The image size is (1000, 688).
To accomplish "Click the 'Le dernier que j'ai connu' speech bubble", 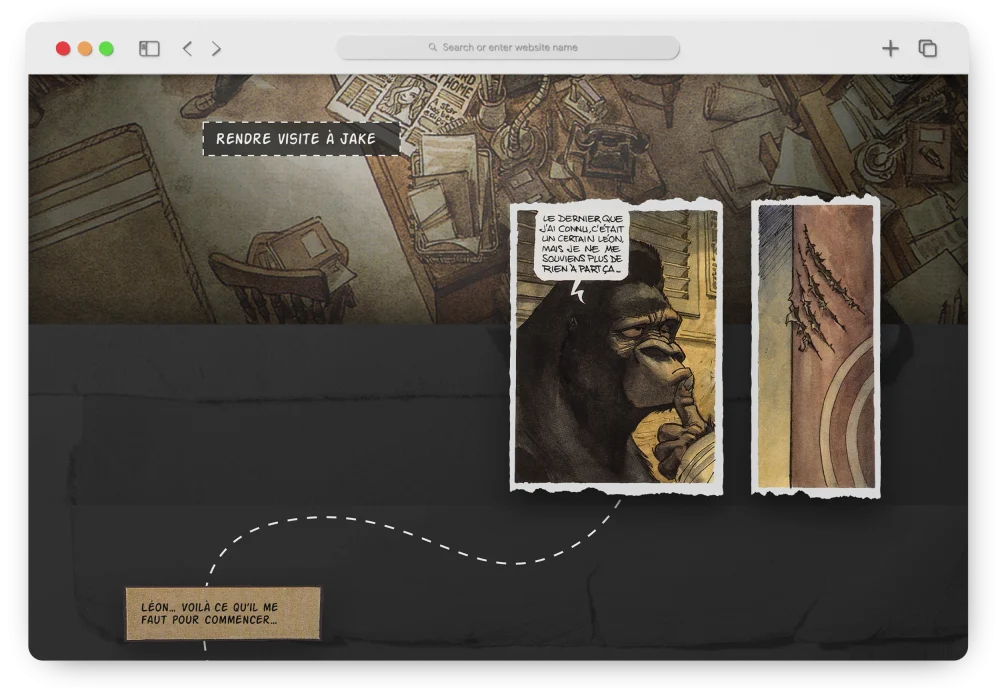I will tap(582, 245).
